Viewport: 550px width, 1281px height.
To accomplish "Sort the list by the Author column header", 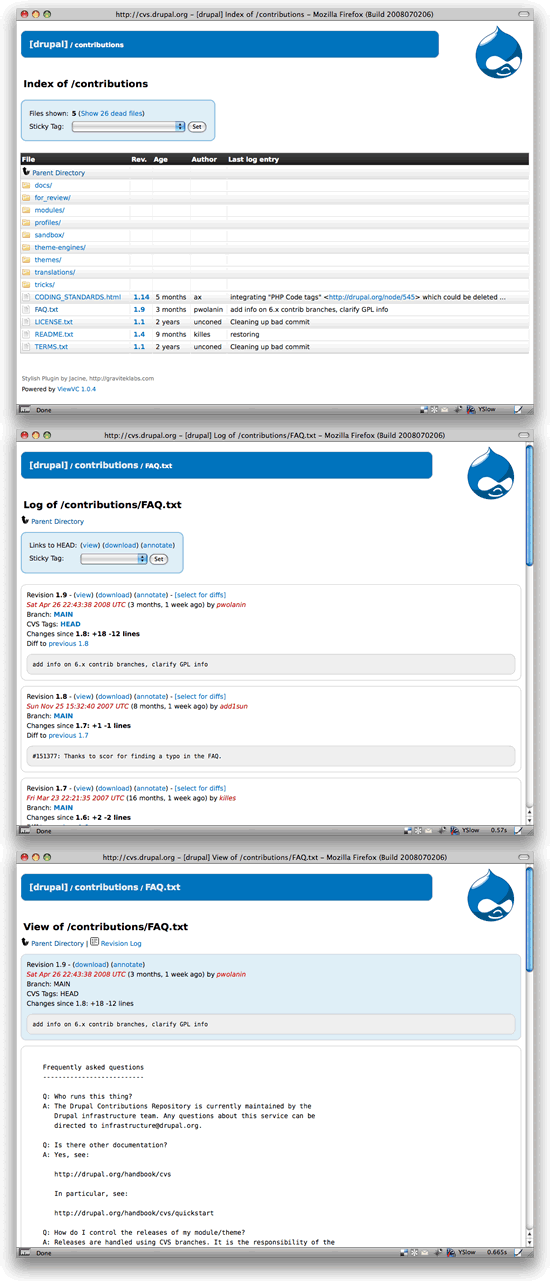I will click(x=204, y=159).
